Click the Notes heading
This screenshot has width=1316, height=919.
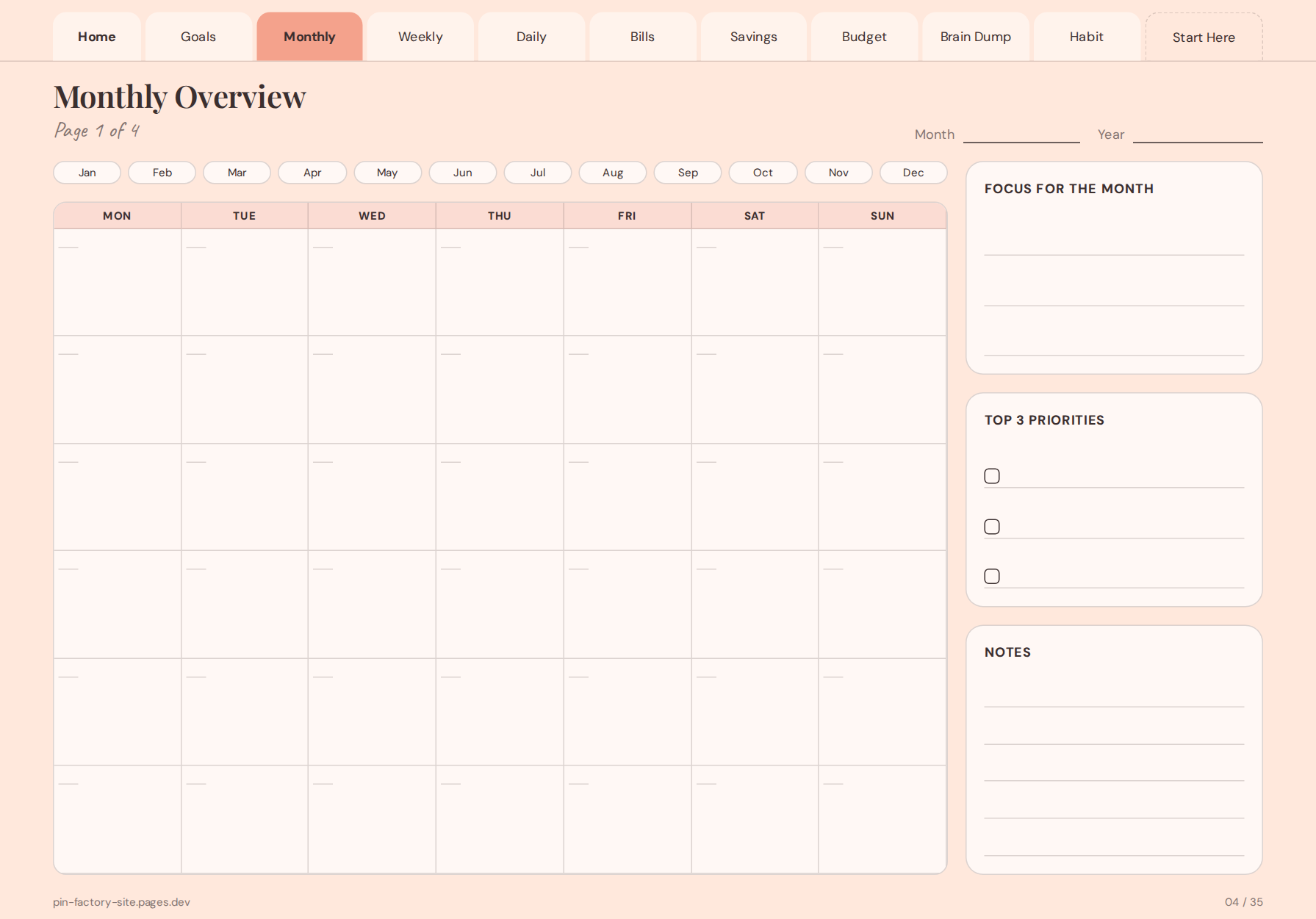pyautogui.click(x=1007, y=652)
